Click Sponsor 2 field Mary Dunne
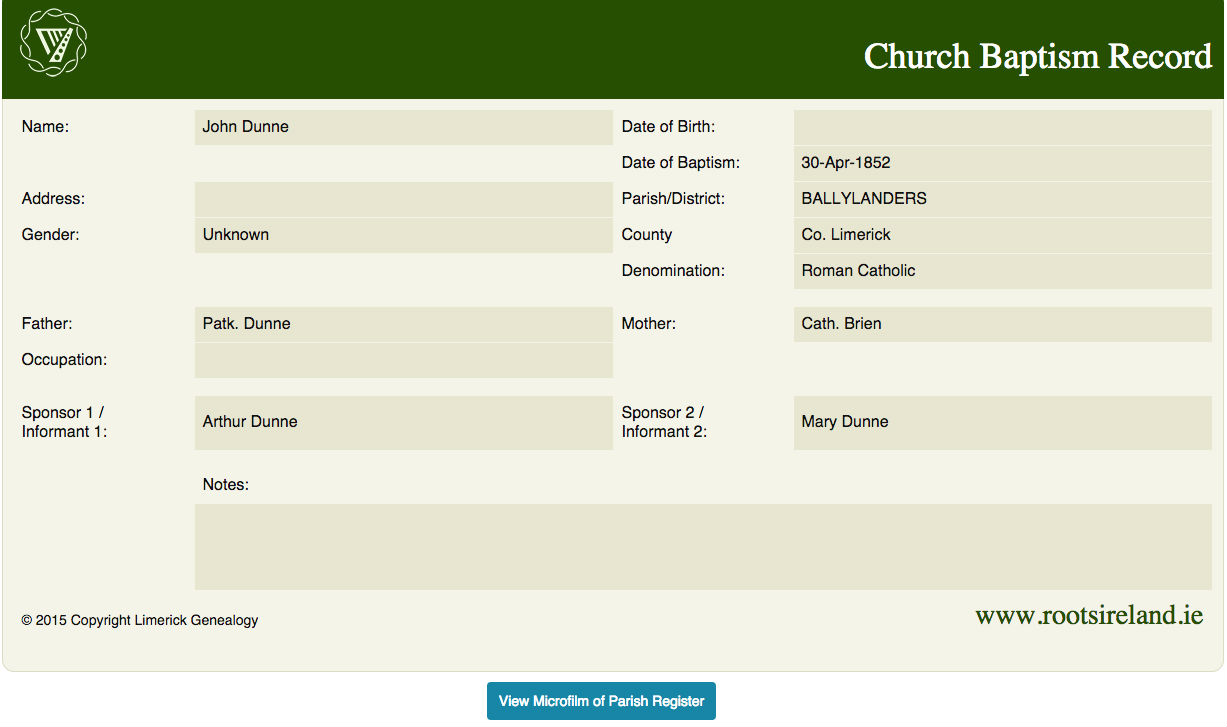The image size is (1227, 727). click(x=1002, y=422)
